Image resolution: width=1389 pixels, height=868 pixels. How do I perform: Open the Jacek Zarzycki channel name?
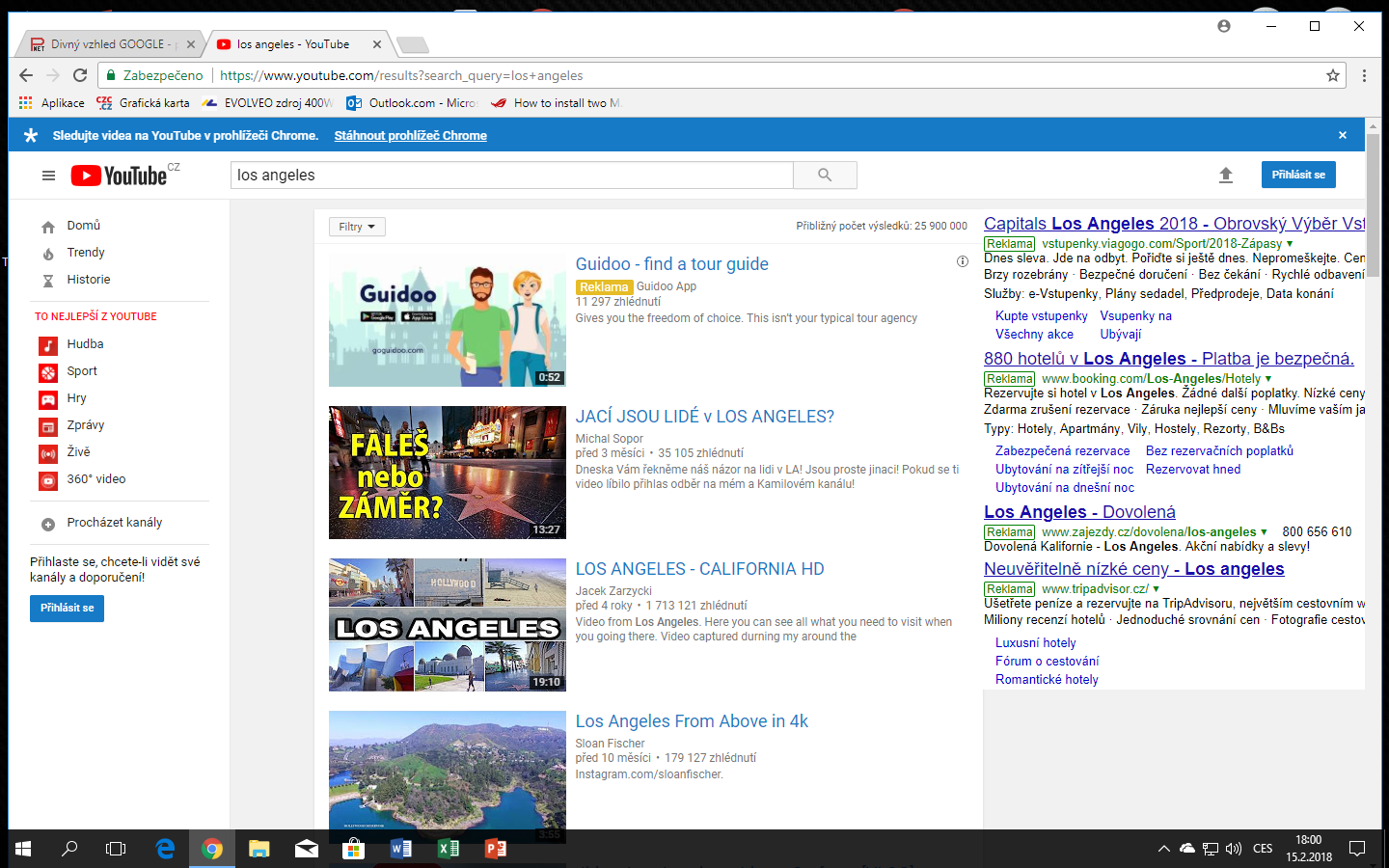[x=613, y=591]
